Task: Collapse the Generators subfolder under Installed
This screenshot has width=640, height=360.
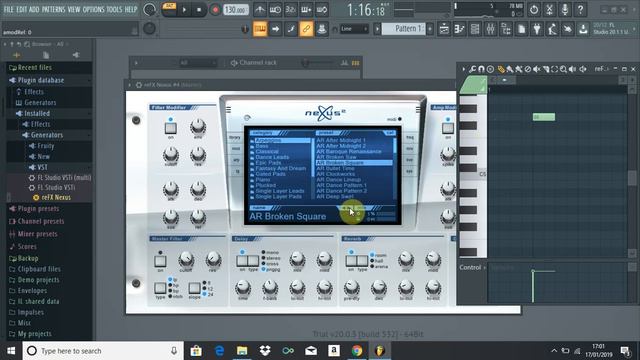Action: (48, 135)
